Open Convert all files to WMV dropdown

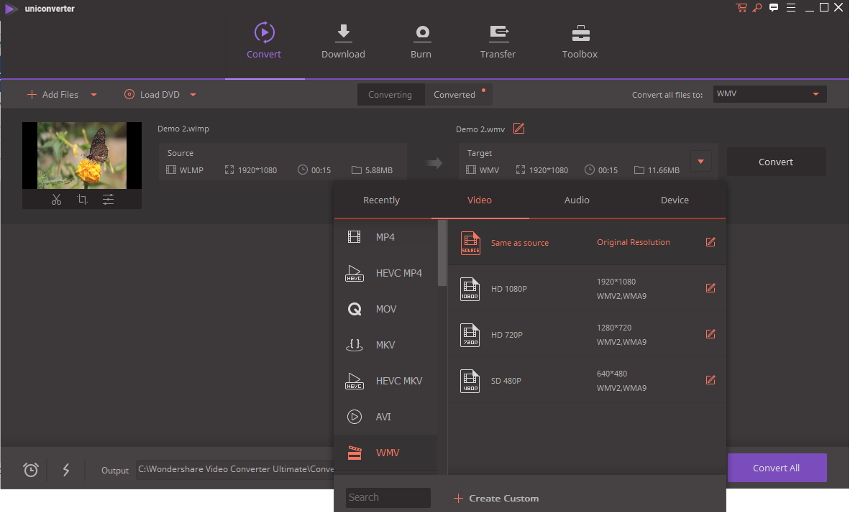pos(769,94)
